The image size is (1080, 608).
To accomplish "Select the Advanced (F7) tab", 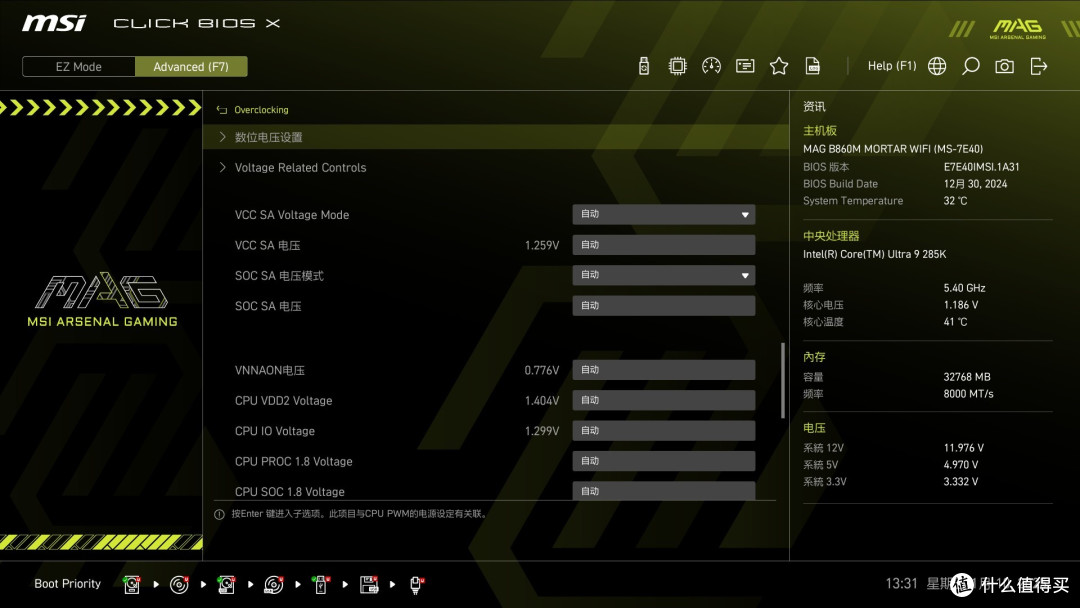I will [x=191, y=67].
